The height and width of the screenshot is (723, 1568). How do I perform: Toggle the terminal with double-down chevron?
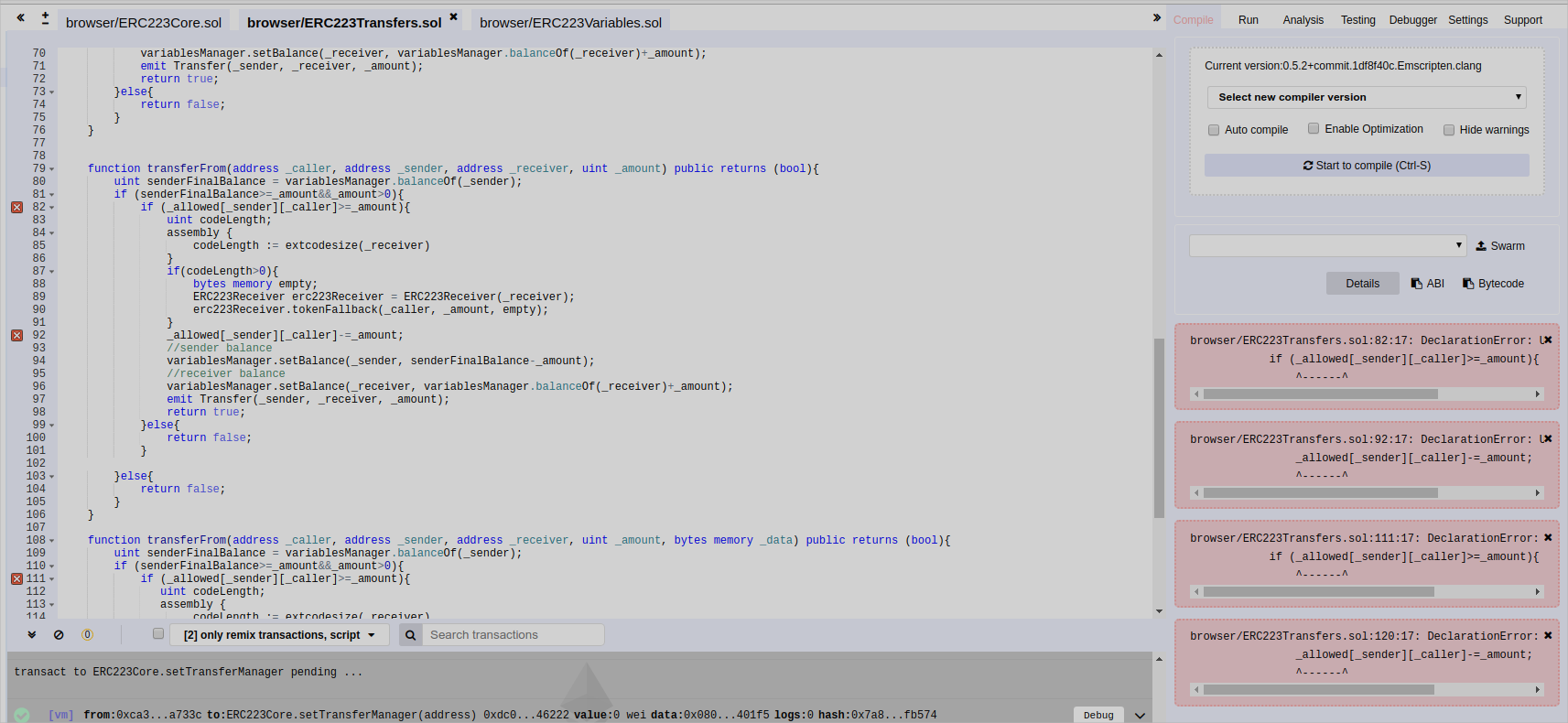click(32, 634)
